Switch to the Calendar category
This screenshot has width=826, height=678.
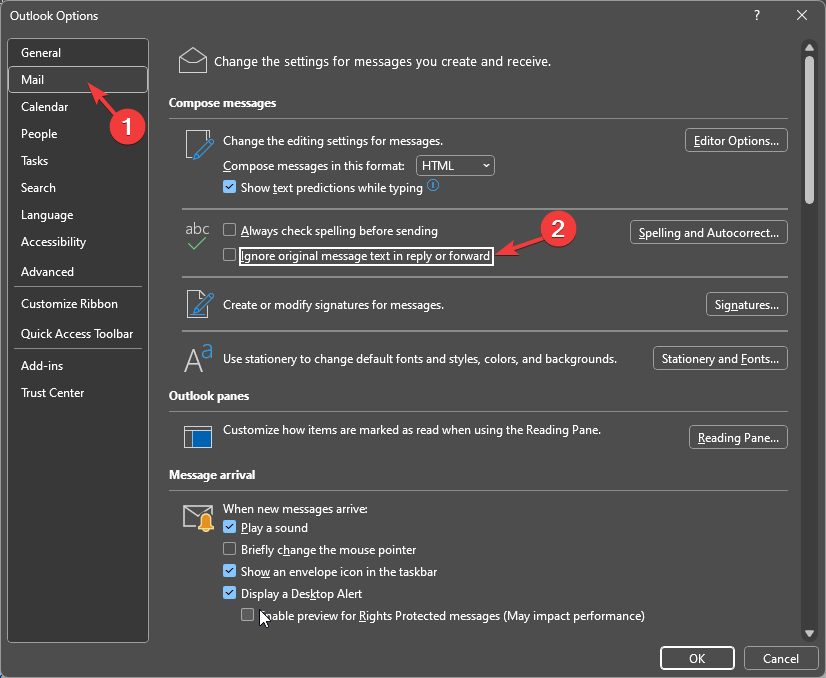coord(45,107)
